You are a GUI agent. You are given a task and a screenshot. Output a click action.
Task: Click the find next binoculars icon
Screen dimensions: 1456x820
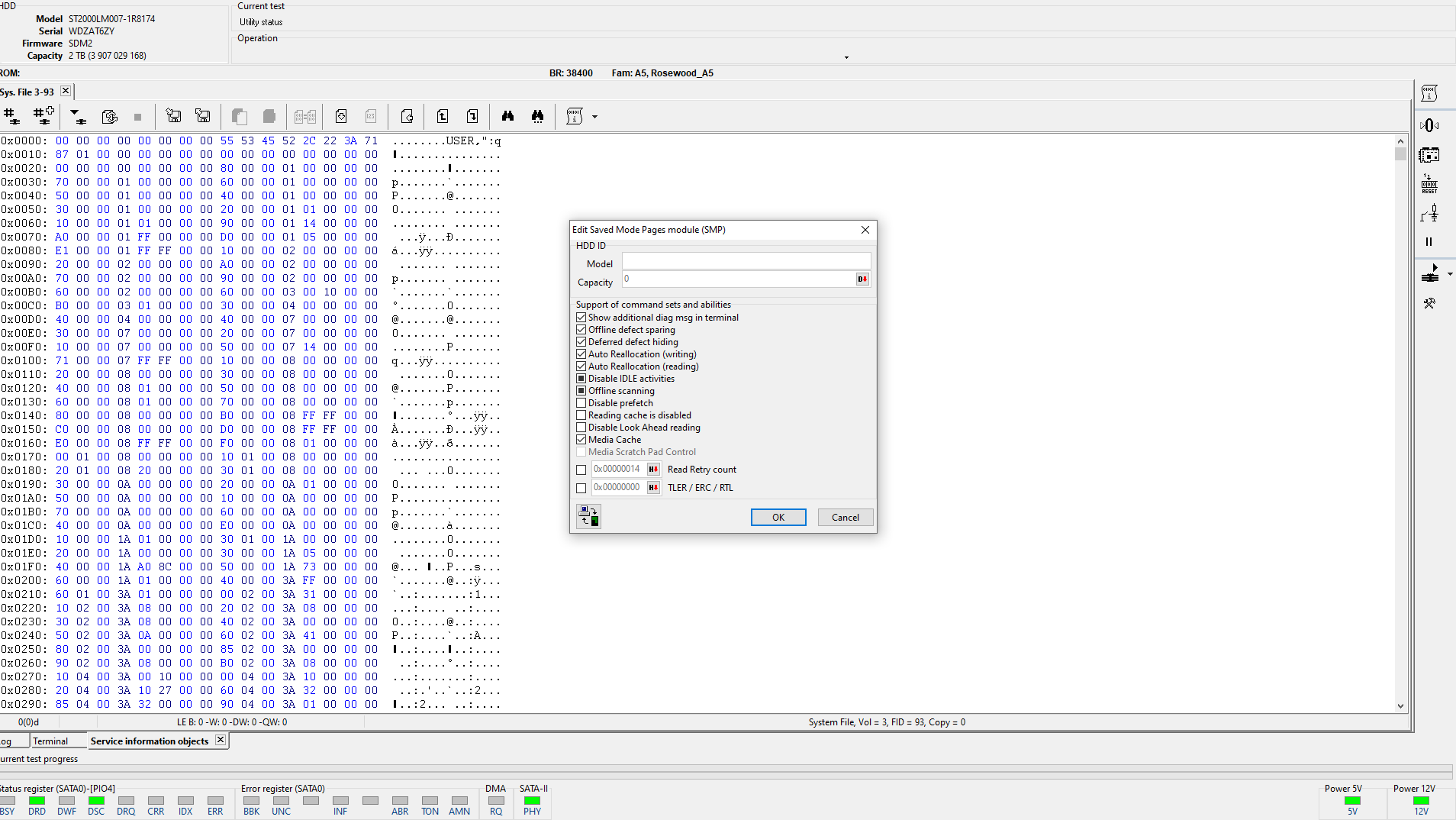(538, 116)
